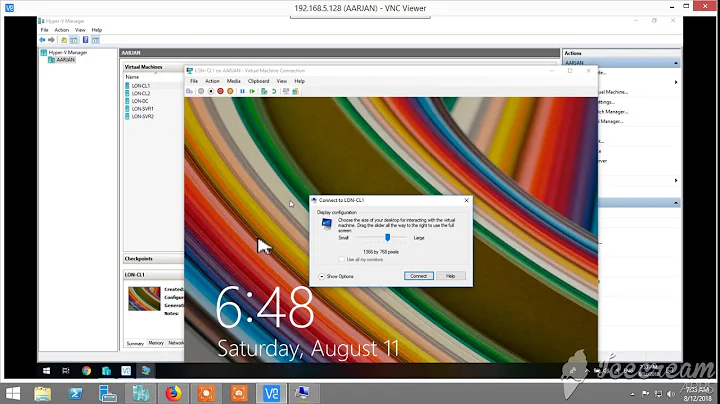Click the Checkpoint toolbar icon
The width and height of the screenshot is (720, 404).
pyautogui.click(x=264, y=91)
